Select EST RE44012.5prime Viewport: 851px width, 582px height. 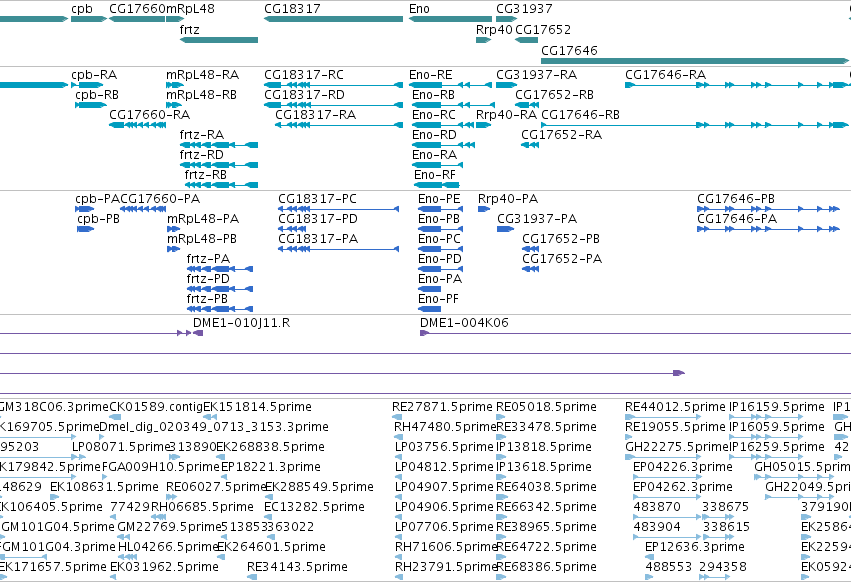click(x=663, y=417)
